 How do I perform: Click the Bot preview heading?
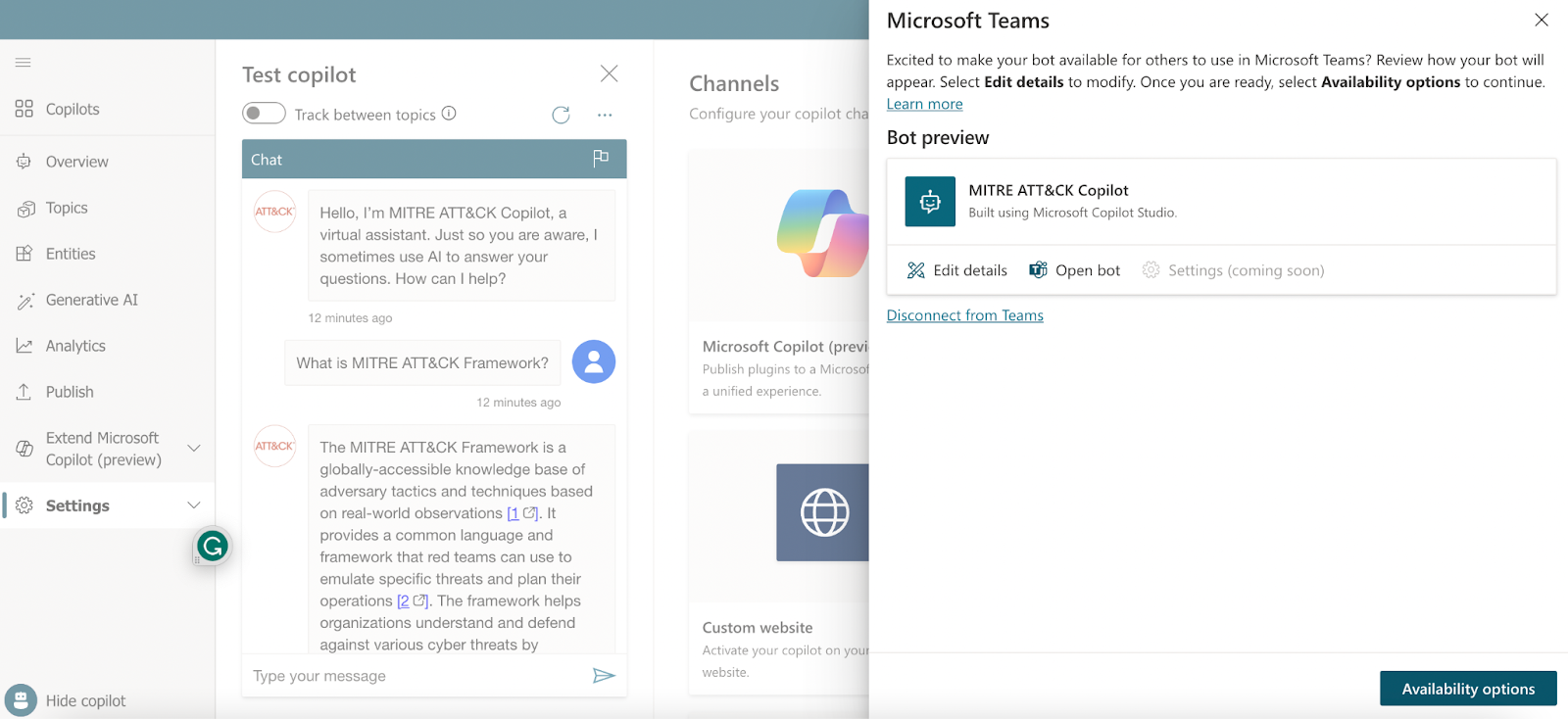938,138
